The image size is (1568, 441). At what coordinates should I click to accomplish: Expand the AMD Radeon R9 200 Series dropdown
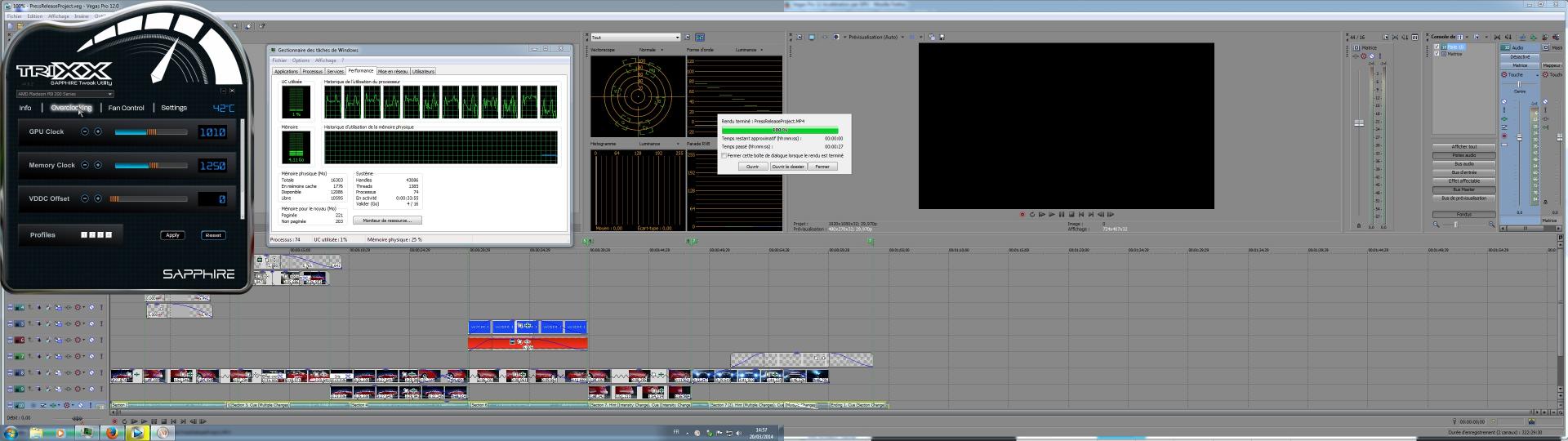[110, 94]
